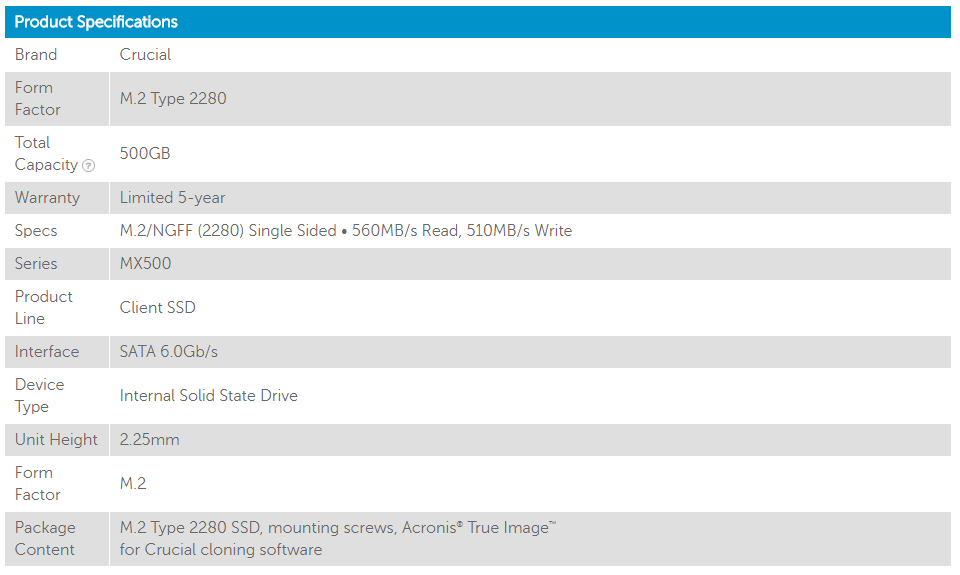Click the Limited 5-year warranty text
The image size is (960, 575).
tap(173, 198)
